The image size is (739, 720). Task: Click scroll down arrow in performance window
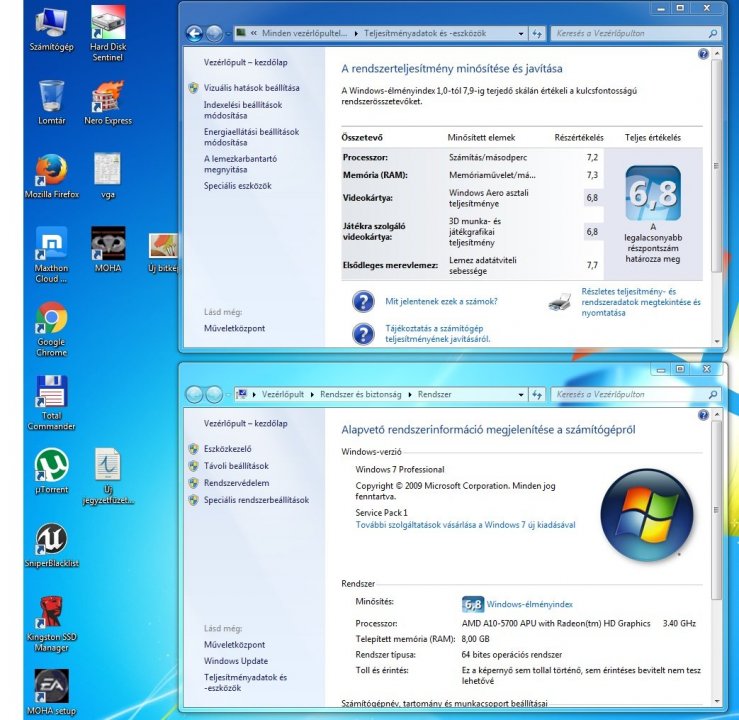pos(717,341)
